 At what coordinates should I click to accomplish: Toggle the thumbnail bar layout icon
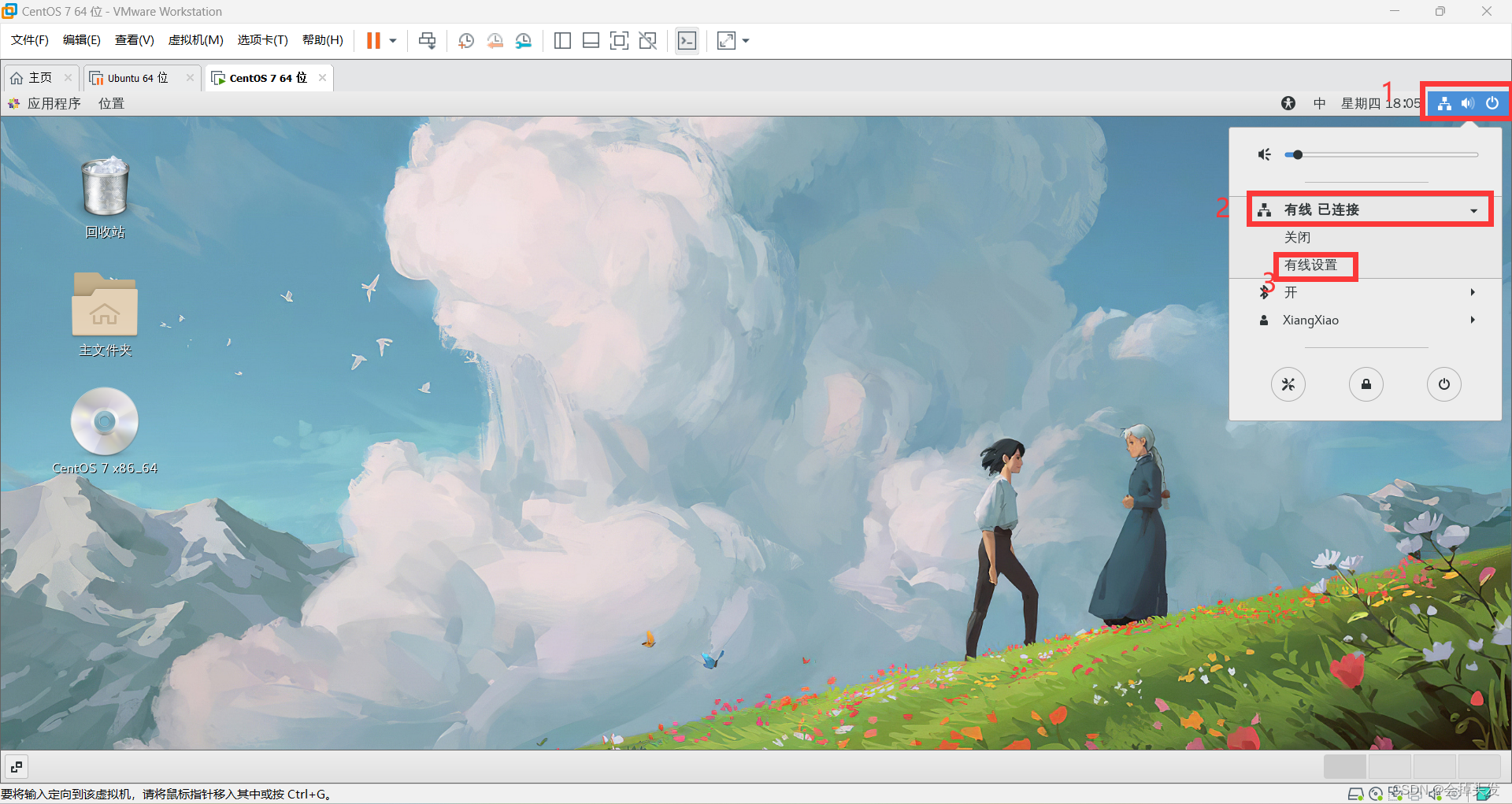[x=591, y=41]
